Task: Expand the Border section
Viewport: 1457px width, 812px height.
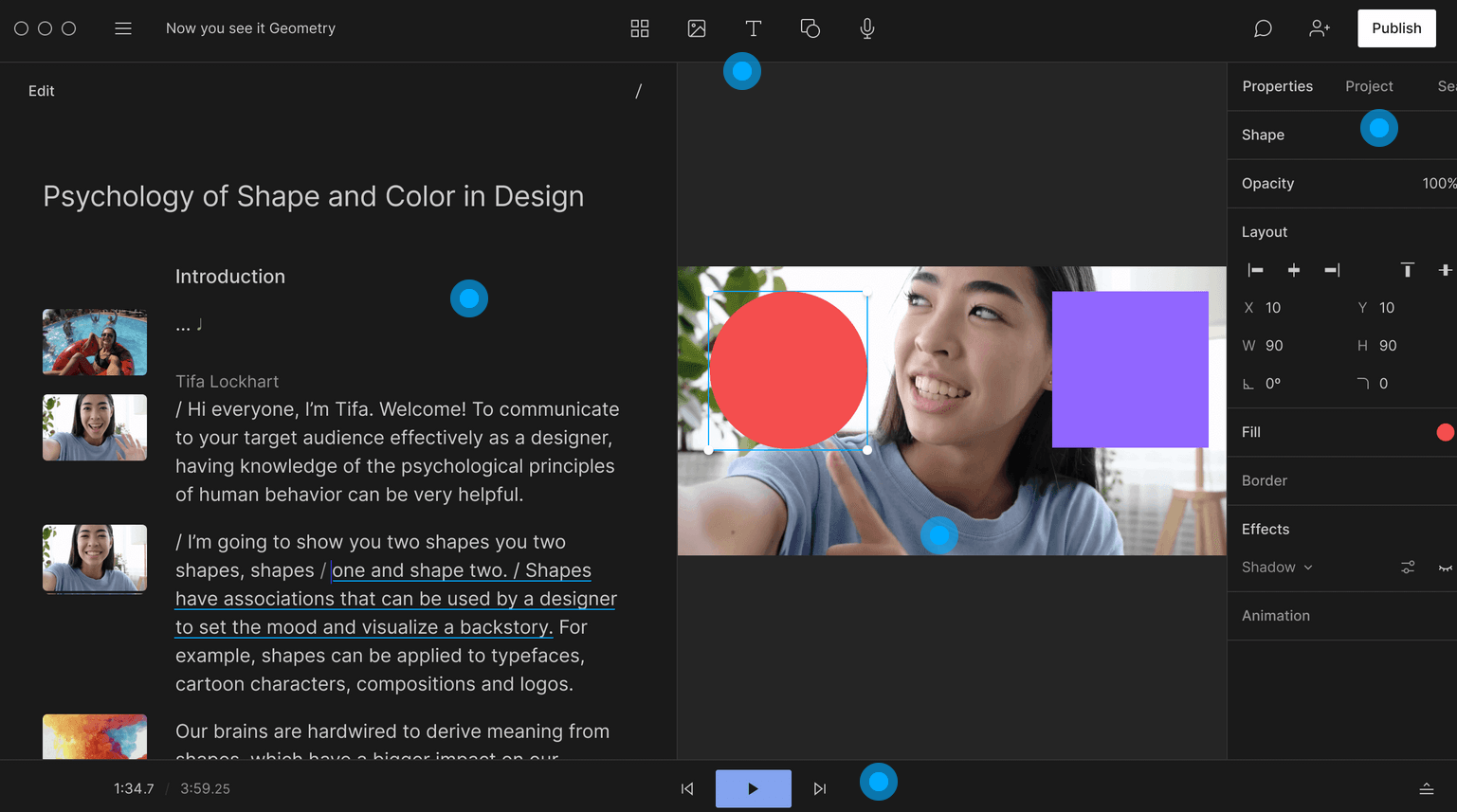Action: (x=1265, y=480)
